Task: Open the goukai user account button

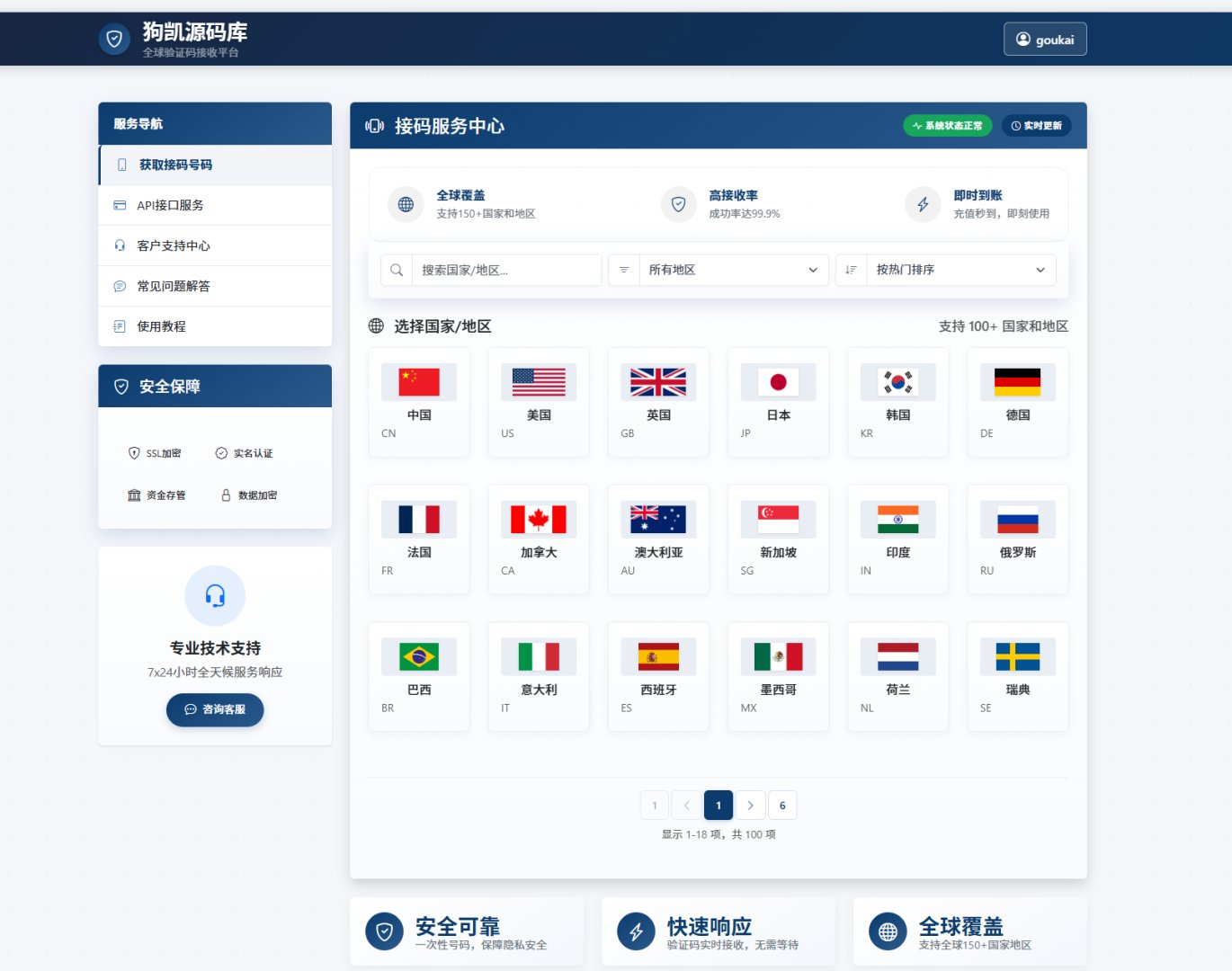Action: tap(1045, 40)
